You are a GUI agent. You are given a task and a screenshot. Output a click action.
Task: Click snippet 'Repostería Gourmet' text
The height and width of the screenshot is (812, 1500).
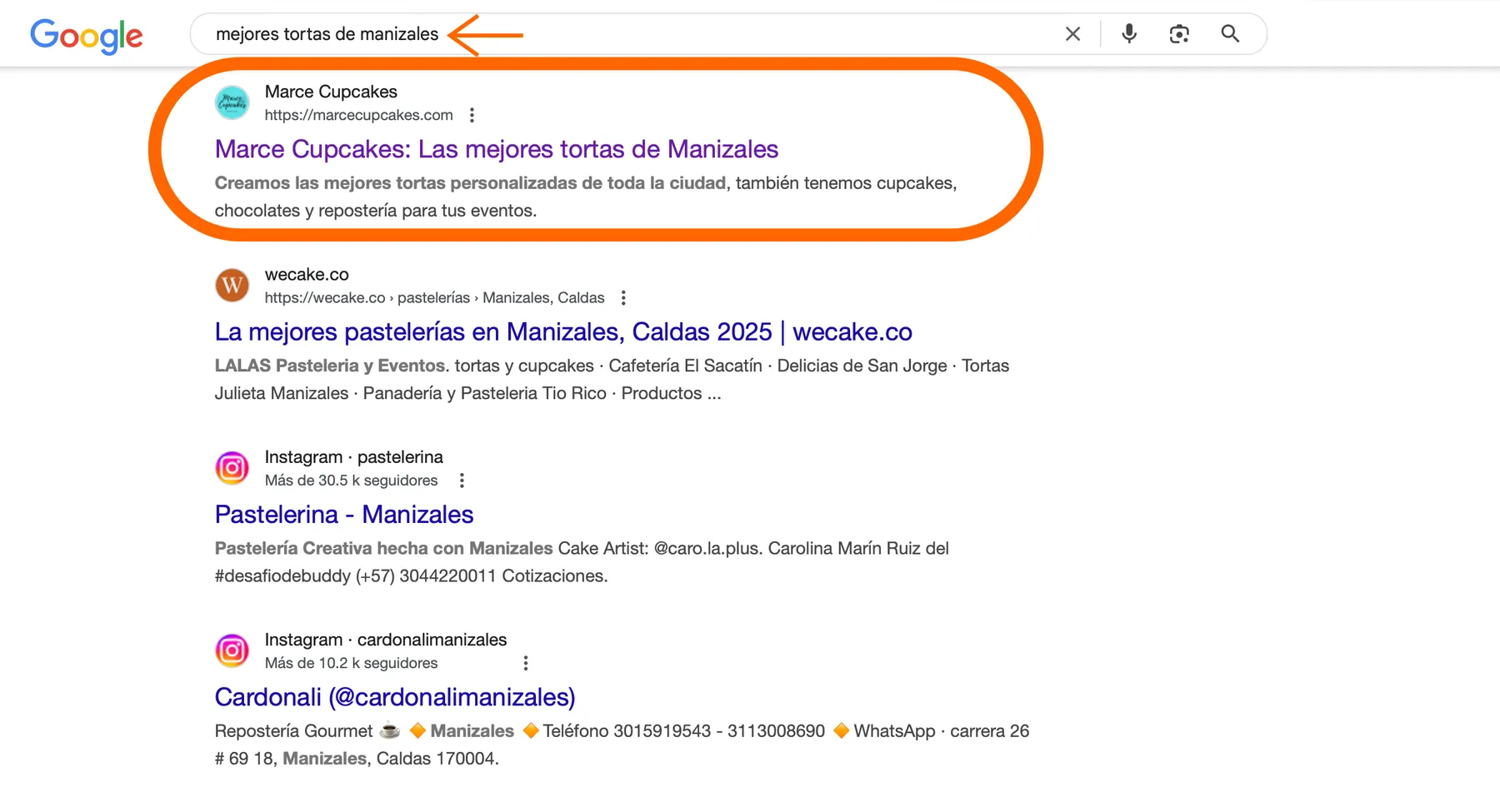coord(293,731)
